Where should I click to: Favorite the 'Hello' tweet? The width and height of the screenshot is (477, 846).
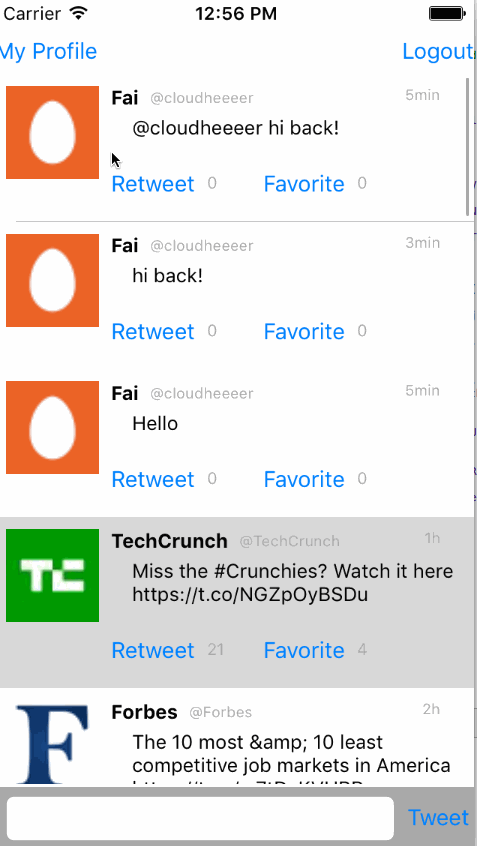tap(304, 479)
